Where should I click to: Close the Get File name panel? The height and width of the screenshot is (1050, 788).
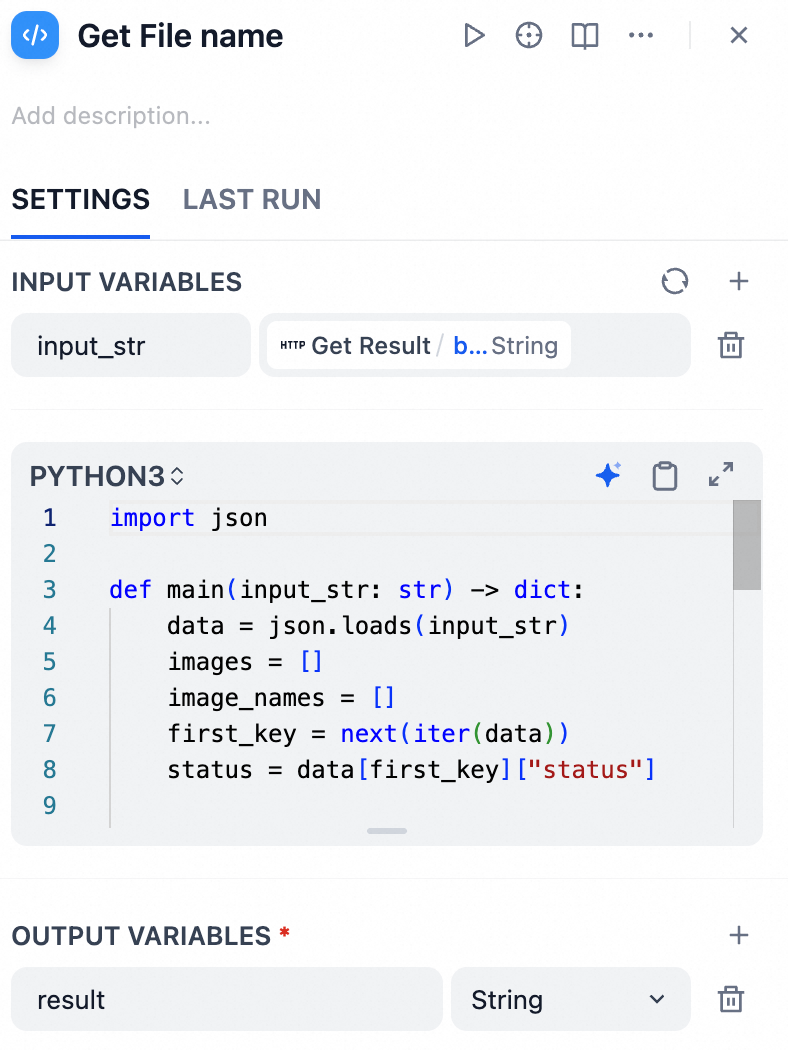click(x=738, y=35)
